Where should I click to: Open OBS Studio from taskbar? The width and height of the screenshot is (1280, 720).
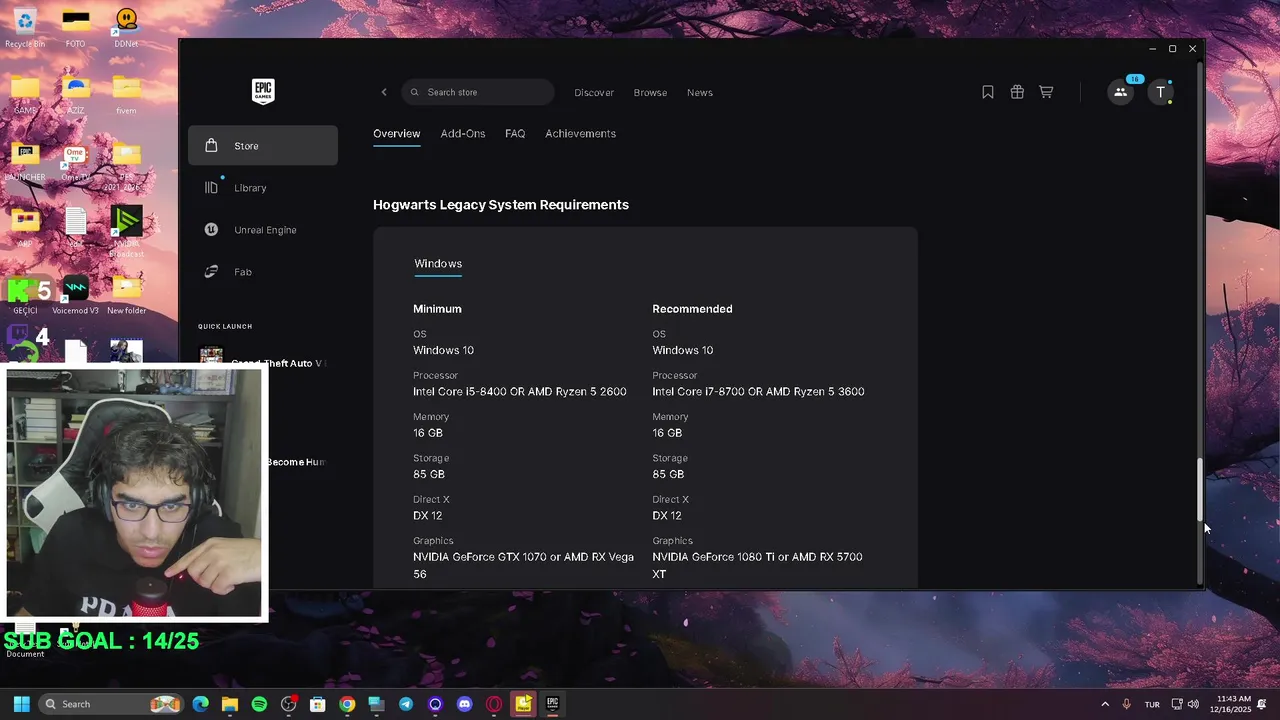(288, 704)
